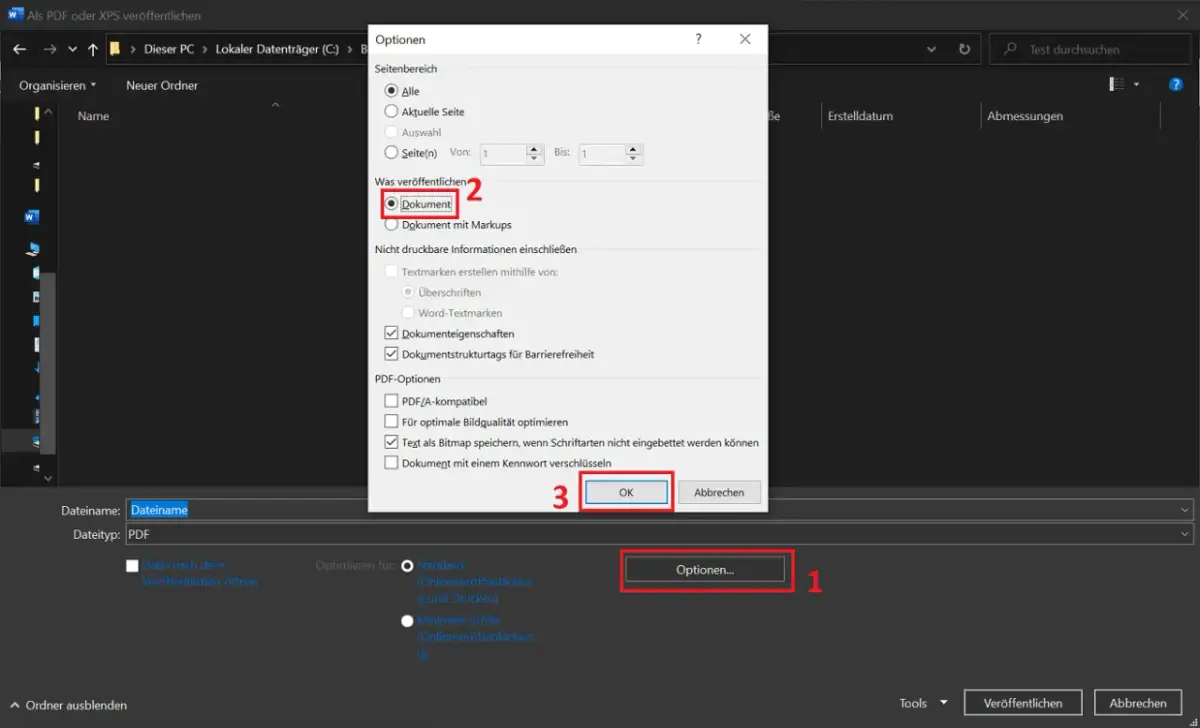The width and height of the screenshot is (1200, 728).
Task: Select the Aktuelle Seite radio button
Action: tap(392, 112)
